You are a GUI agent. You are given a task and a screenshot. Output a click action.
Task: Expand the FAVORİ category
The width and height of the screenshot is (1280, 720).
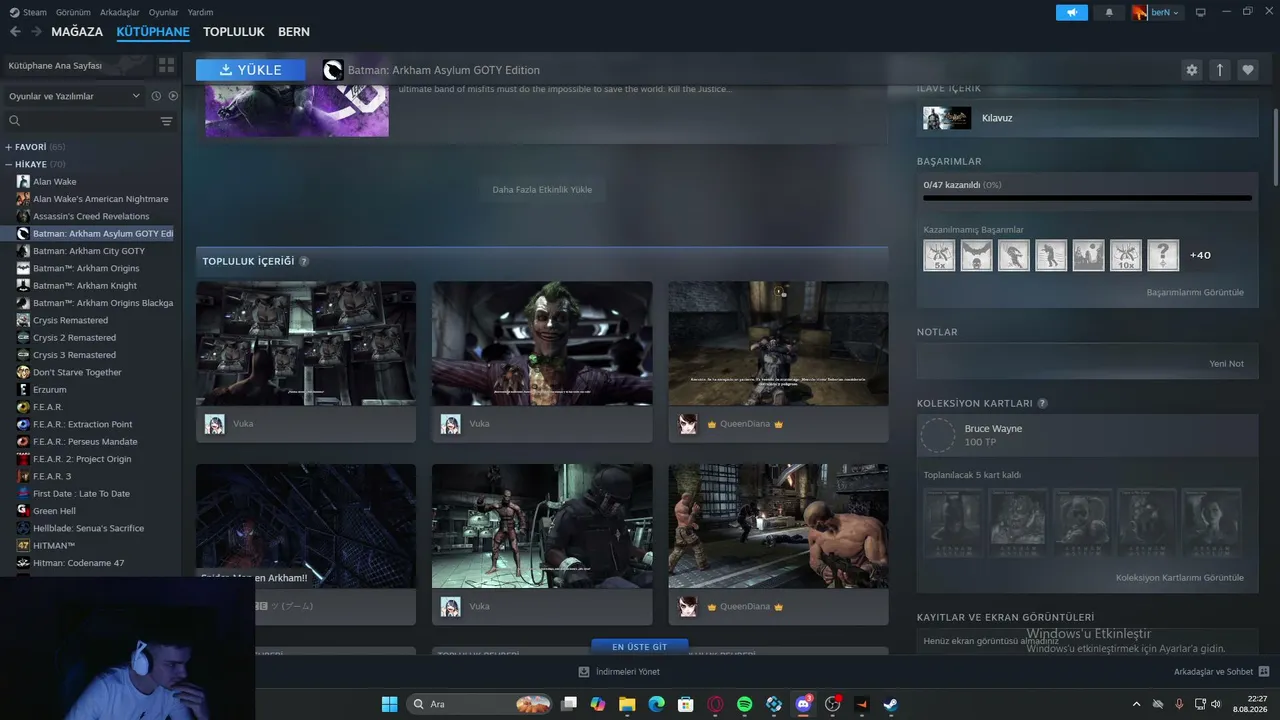(34, 147)
